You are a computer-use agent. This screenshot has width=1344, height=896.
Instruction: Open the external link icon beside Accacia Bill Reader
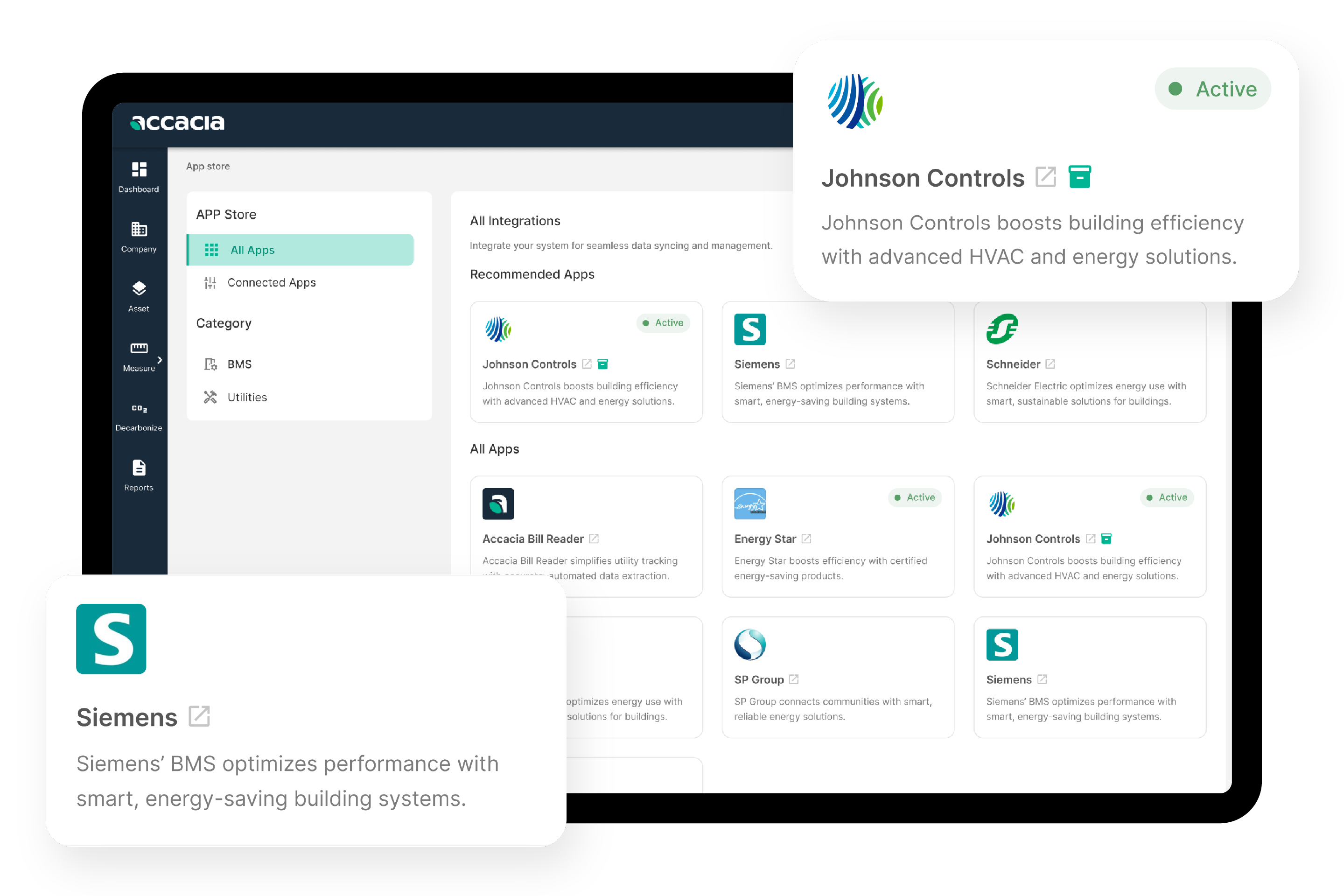594,539
